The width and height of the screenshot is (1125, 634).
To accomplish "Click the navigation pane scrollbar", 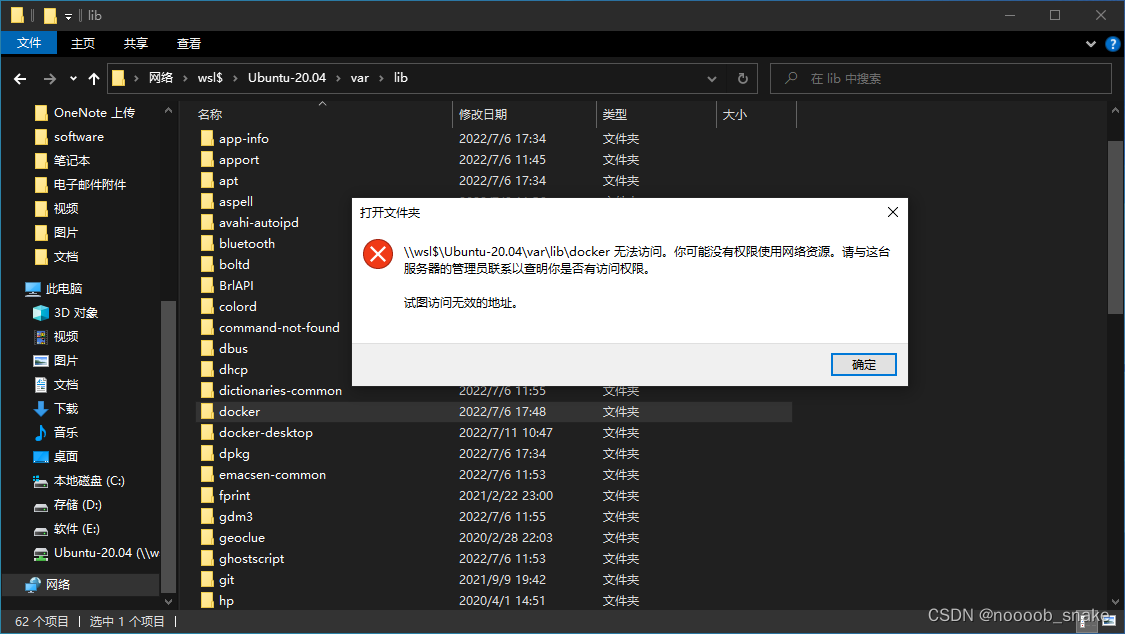I will point(168,445).
